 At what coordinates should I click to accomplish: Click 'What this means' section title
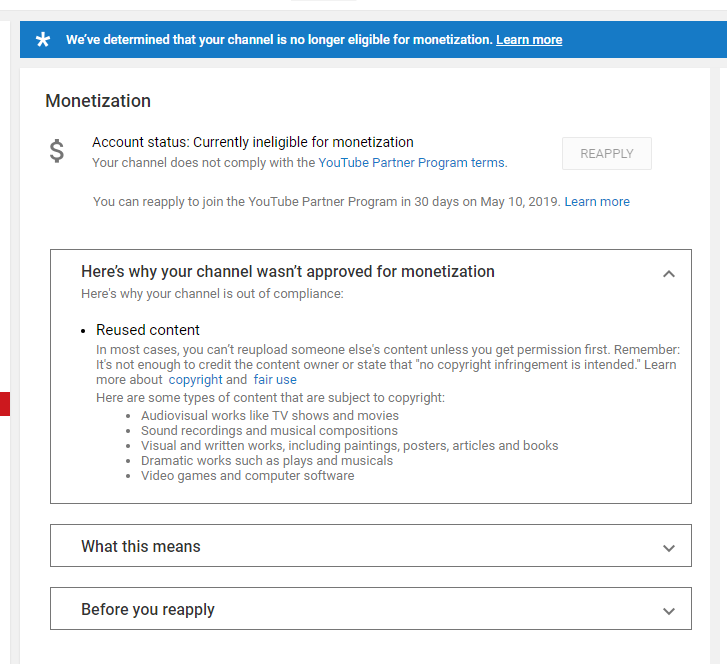(x=141, y=546)
